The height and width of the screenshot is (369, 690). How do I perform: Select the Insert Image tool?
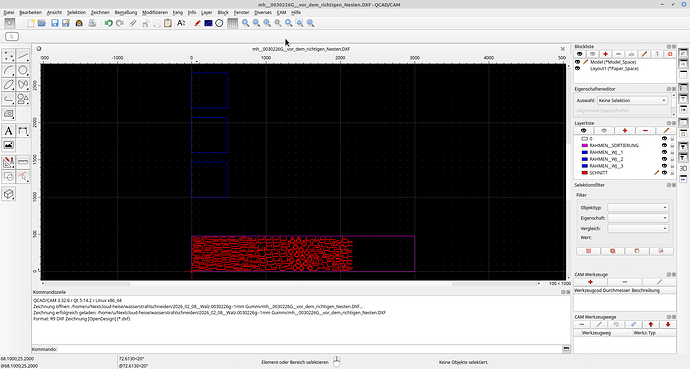point(8,145)
